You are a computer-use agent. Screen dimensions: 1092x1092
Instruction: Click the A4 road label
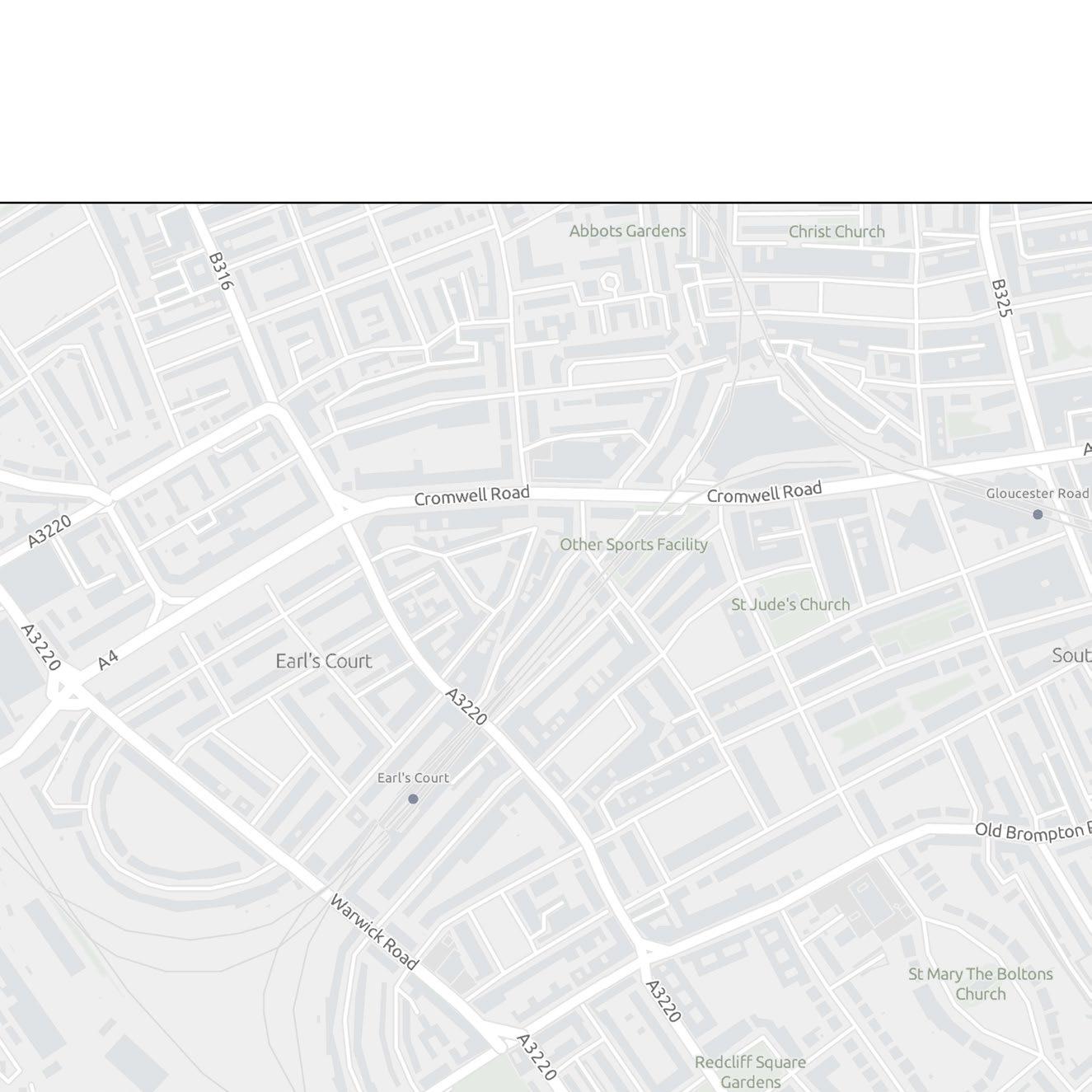pos(108,660)
